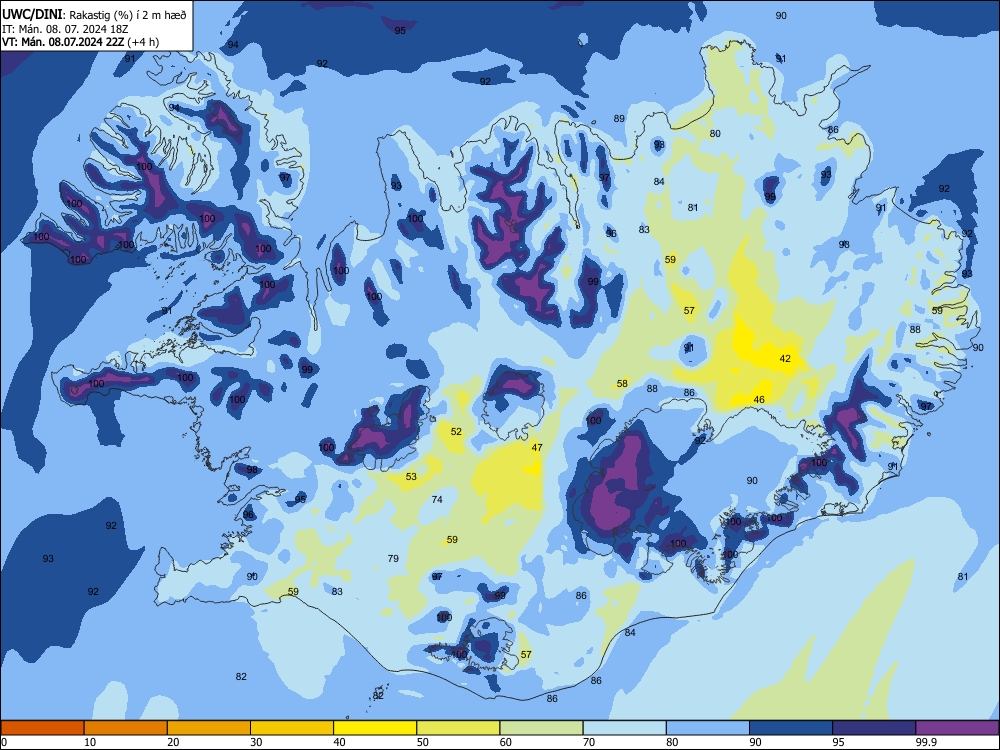Click the map value 79
This screenshot has height=750, width=1000.
393,559
